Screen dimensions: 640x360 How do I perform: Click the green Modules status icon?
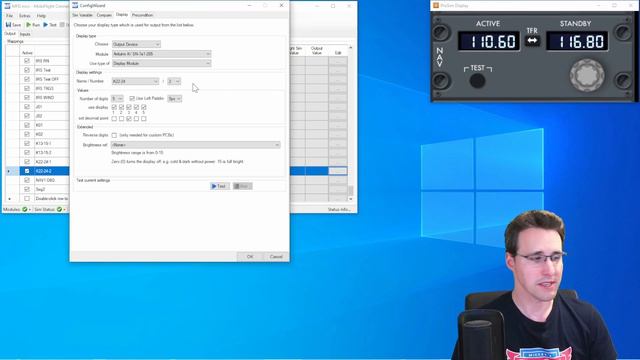point(24,209)
